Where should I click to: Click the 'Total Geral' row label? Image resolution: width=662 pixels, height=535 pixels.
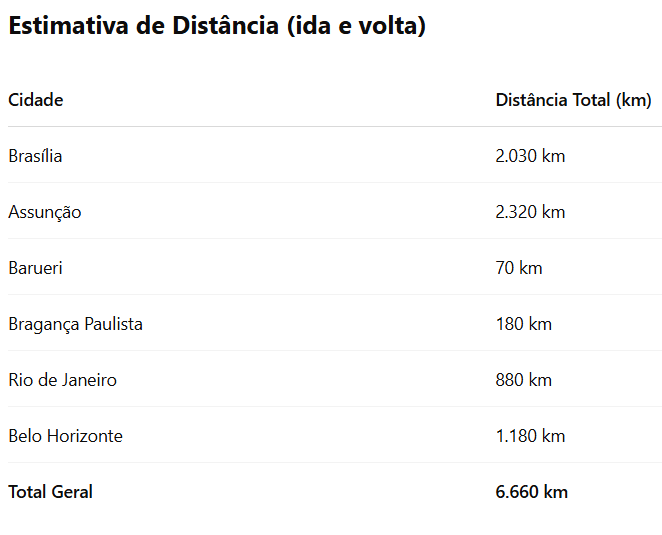tap(51, 492)
